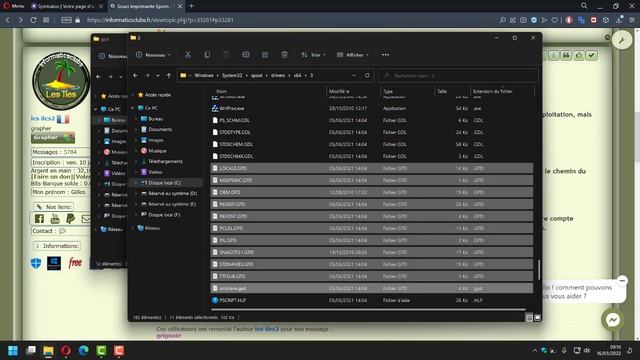This screenshot has width=640, height=360.
Task: Open Microsoft Edge from taskbar
Action: (x=84, y=351)
